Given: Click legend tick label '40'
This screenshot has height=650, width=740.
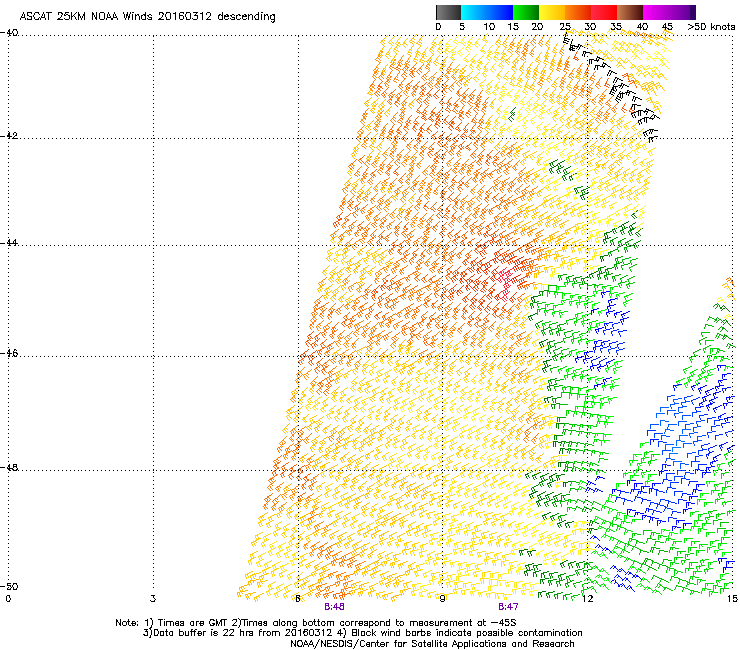Looking at the screenshot, I should click(x=642, y=27).
